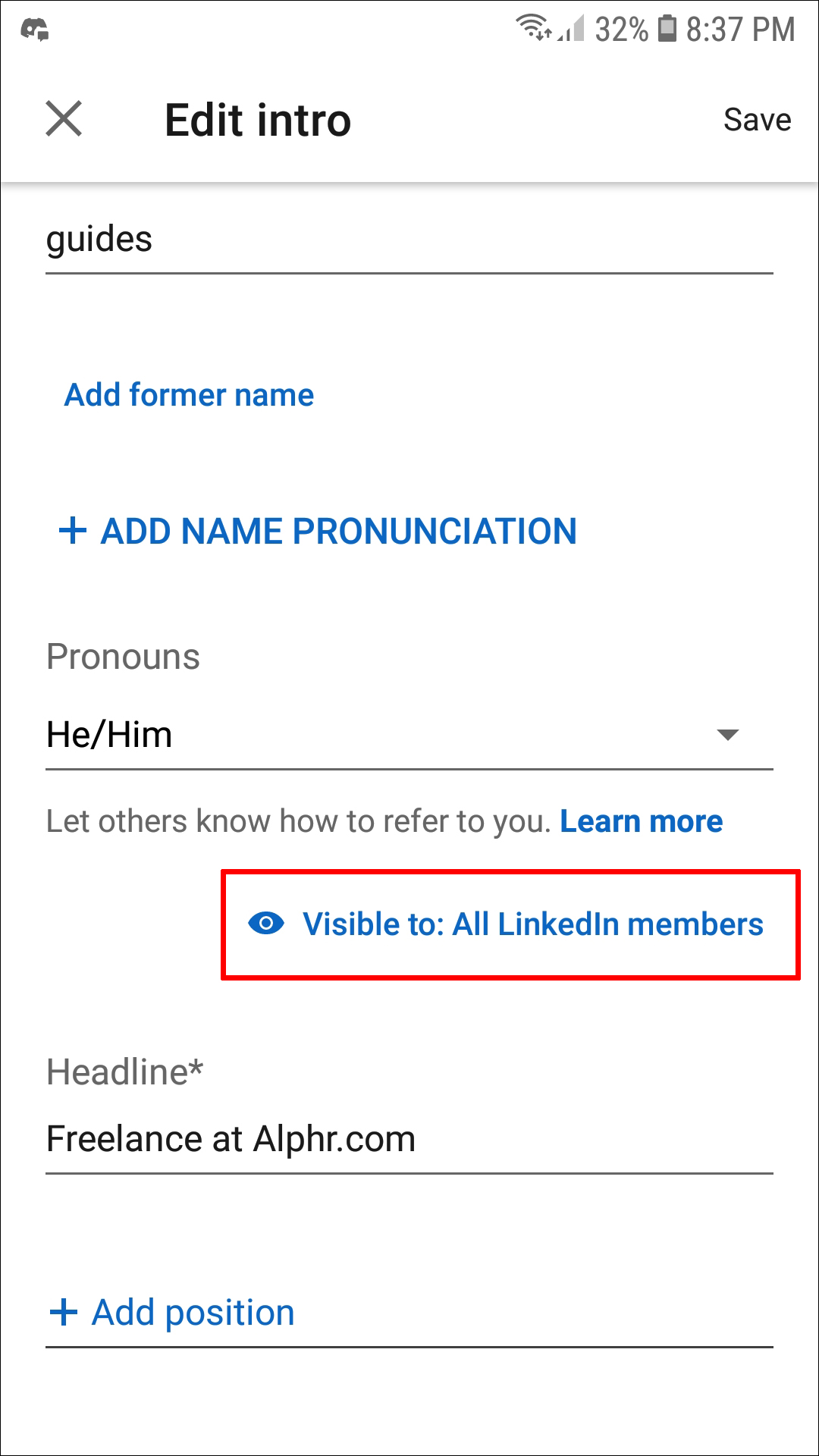Tap the eye visibility icon
Viewport: 819px width, 1456px height.
[x=266, y=924]
